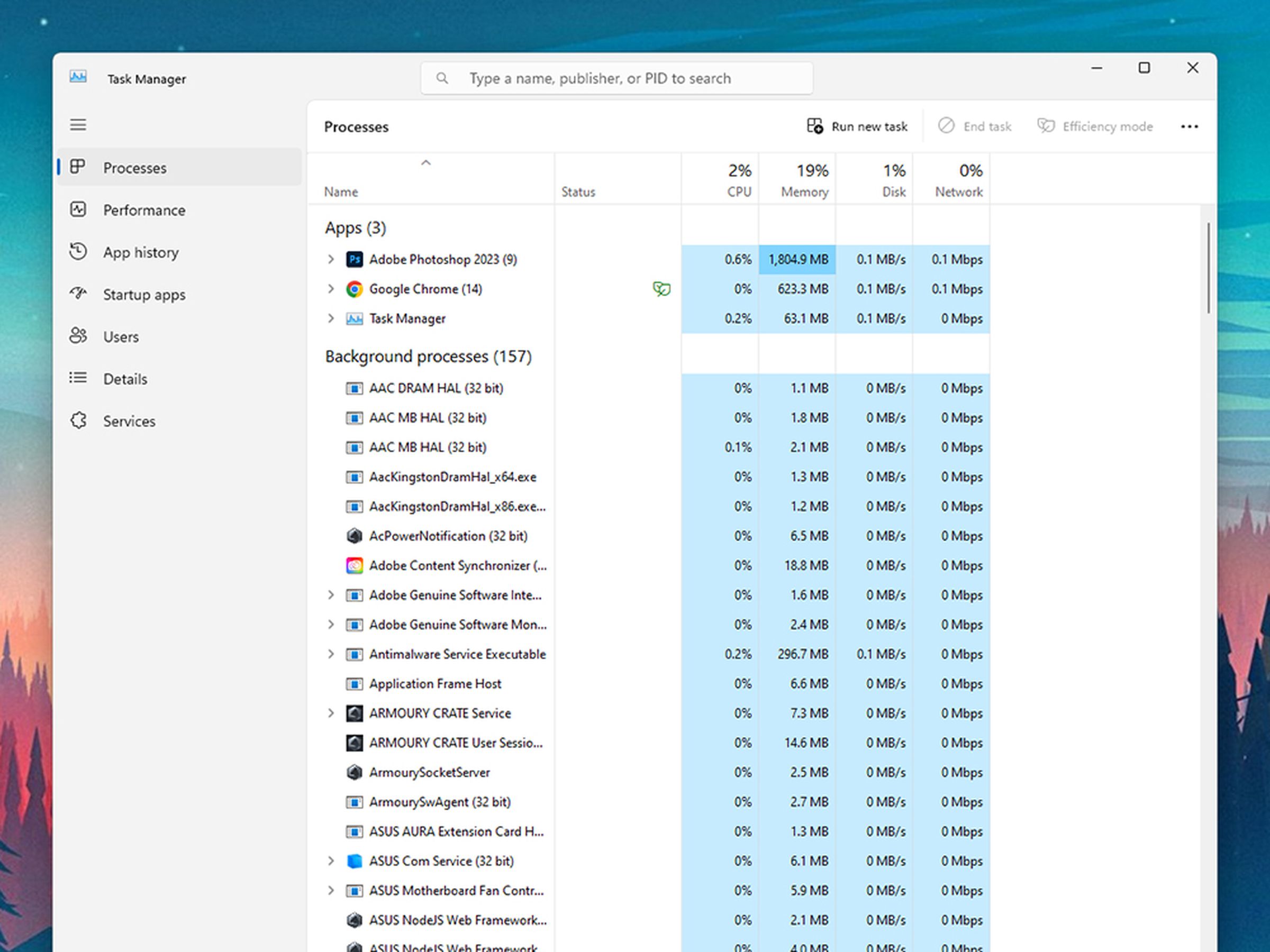The width and height of the screenshot is (1270, 952).
Task: Select the Processes tab label
Action: [135, 168]
